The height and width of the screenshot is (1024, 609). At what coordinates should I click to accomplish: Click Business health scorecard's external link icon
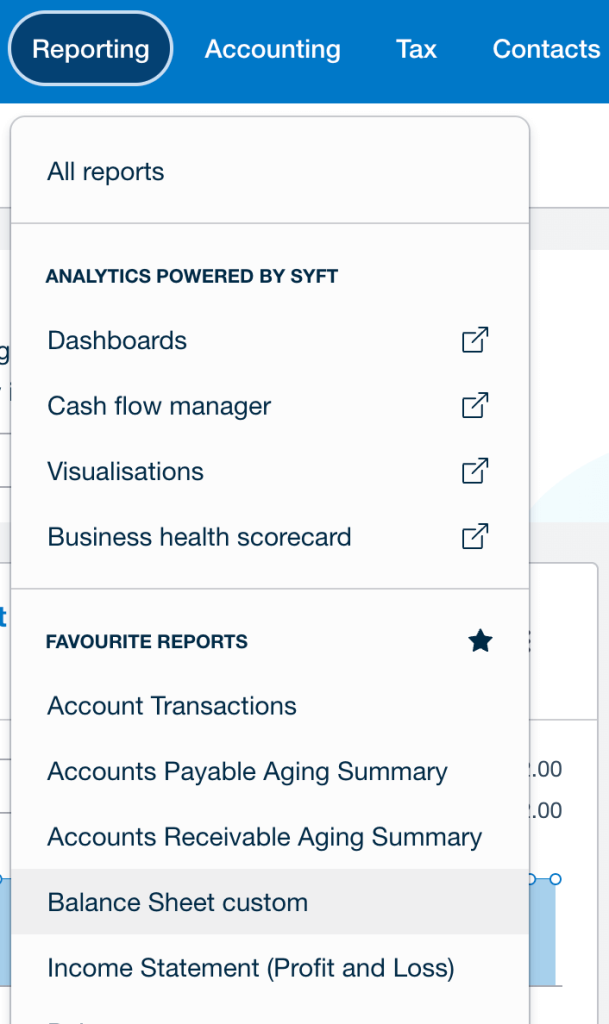click(474, 537)
